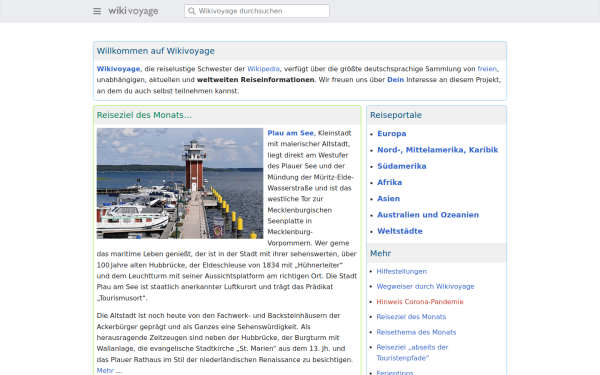Image resolution: width=600 pixels, height=375 pixels.
Task: Open the Plau am See lighthouse photo
Action: pos(180,183)
